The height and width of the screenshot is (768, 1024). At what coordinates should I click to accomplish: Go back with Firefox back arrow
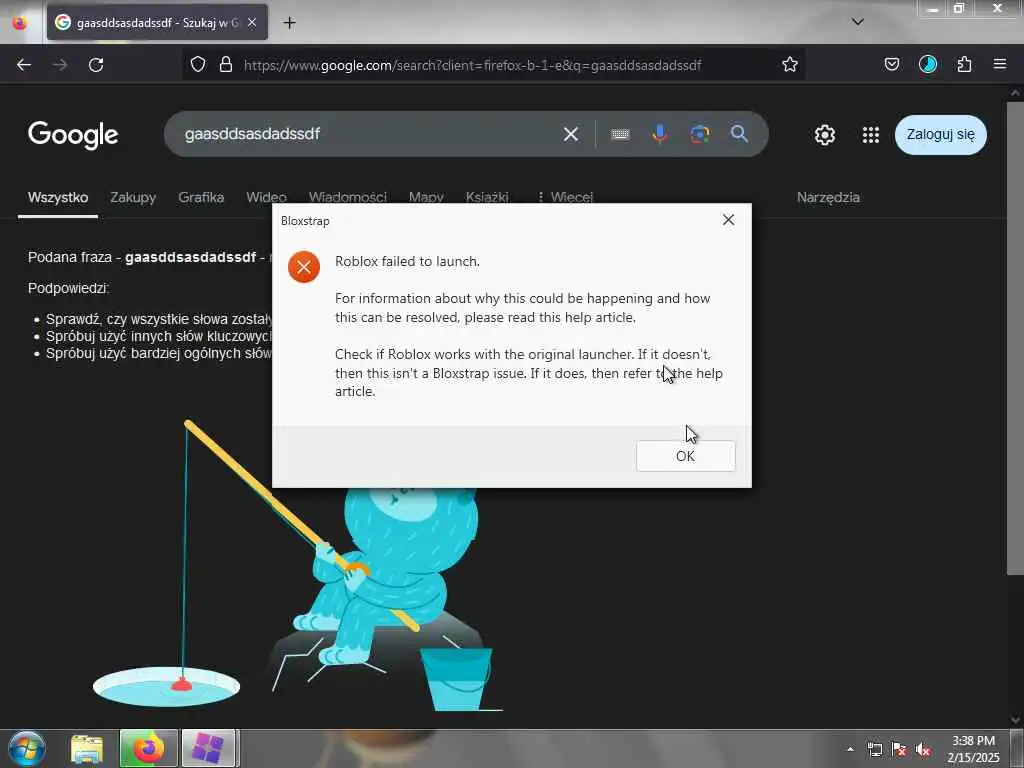24,65
